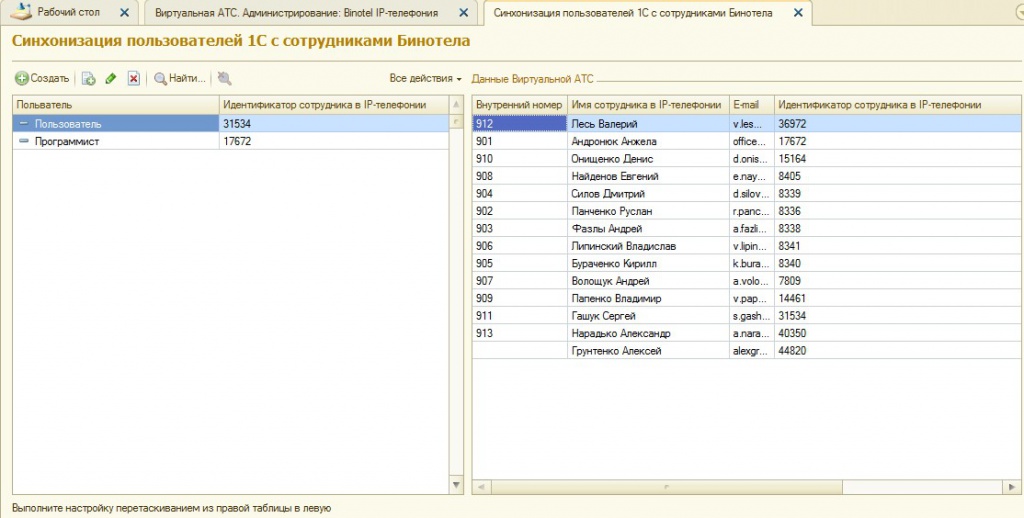This screenshot has height=518, width=1024.
Task: Select the Программист row in left table
Action: click(x=231, y=141)
